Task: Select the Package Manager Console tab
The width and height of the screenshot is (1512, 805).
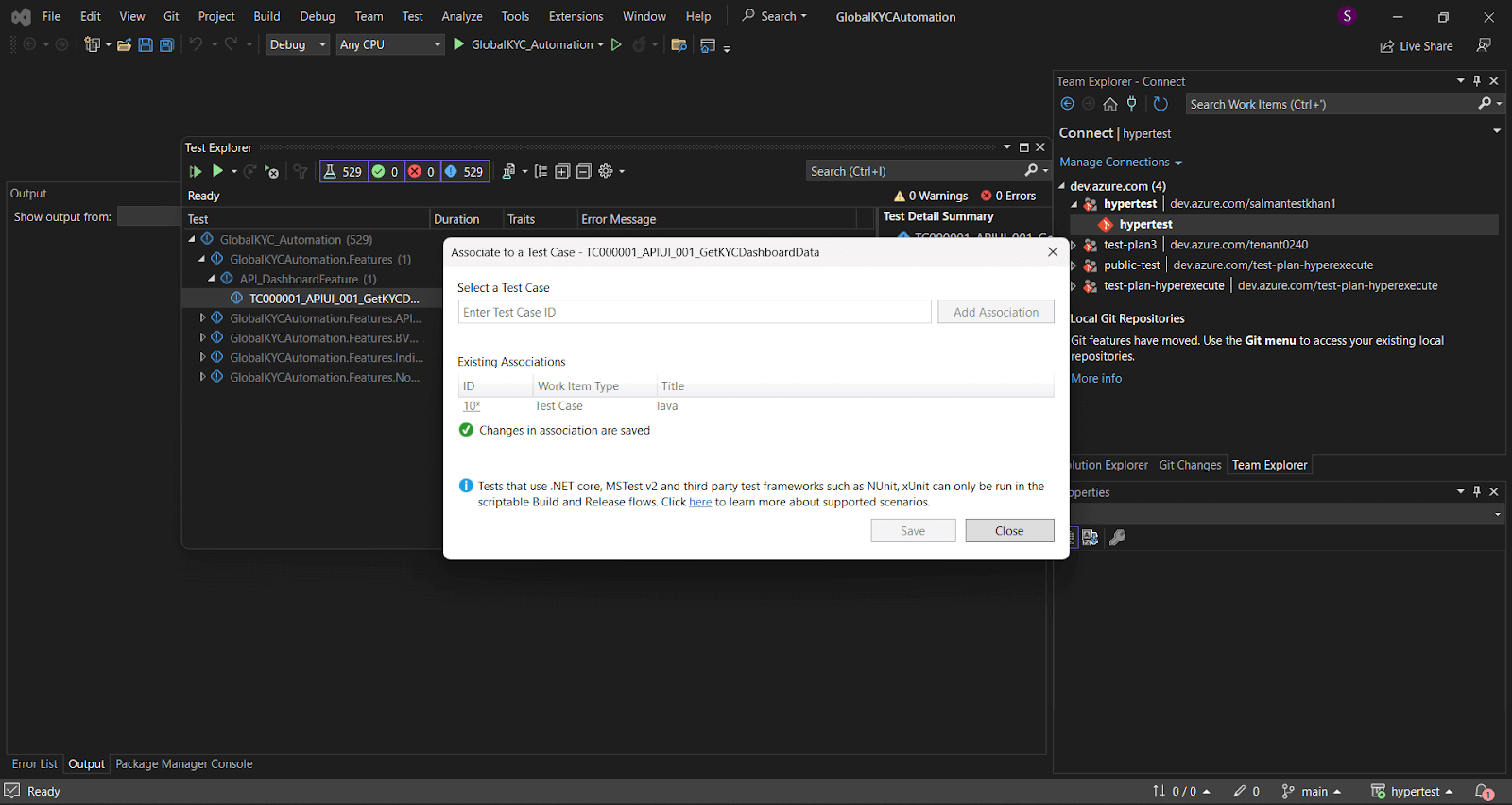Action: pyautogui.click(x=184, y=764)
